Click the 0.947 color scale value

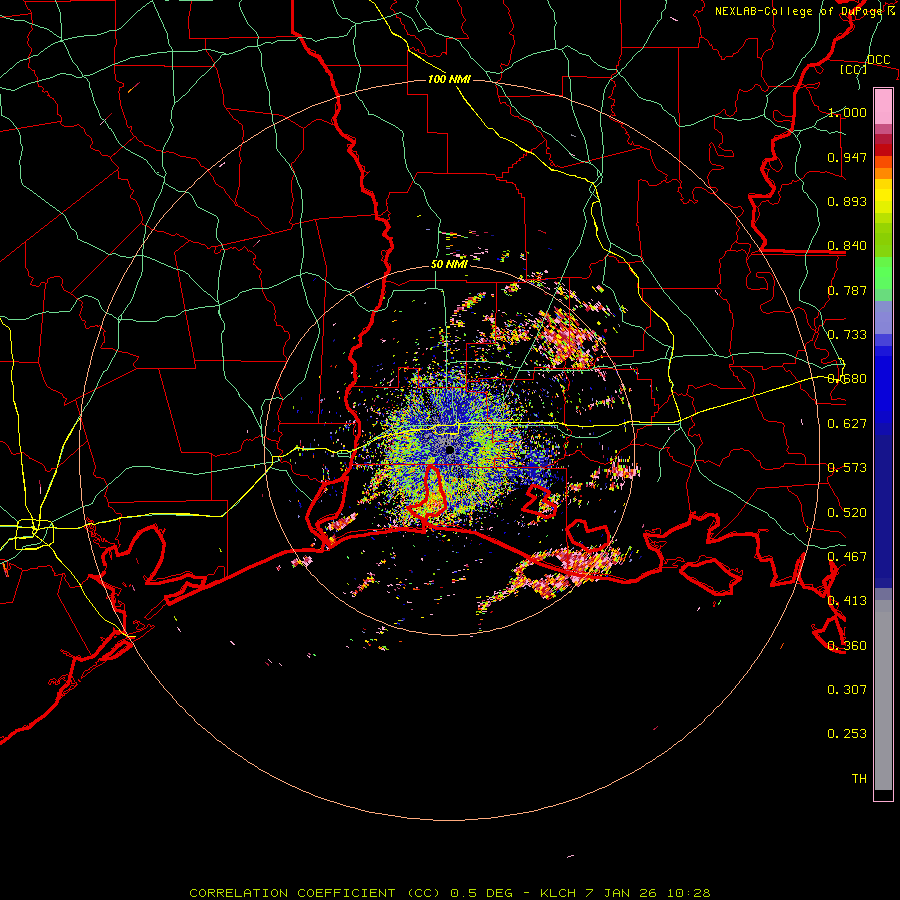pos(847,157)
